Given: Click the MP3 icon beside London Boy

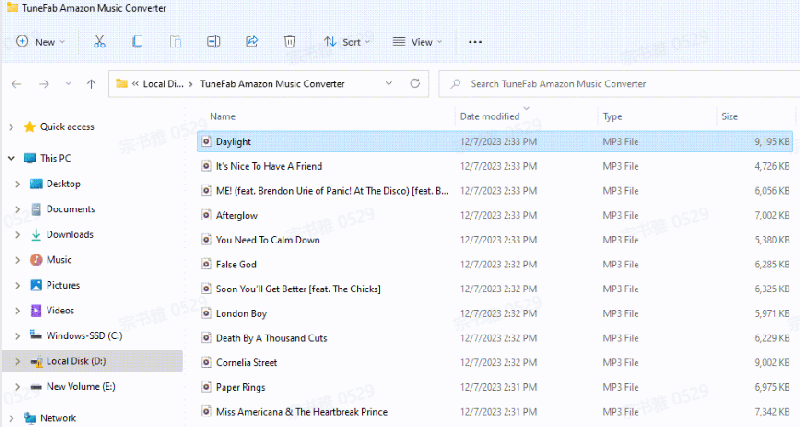Looking at the screenshot, I should [206, 313].
